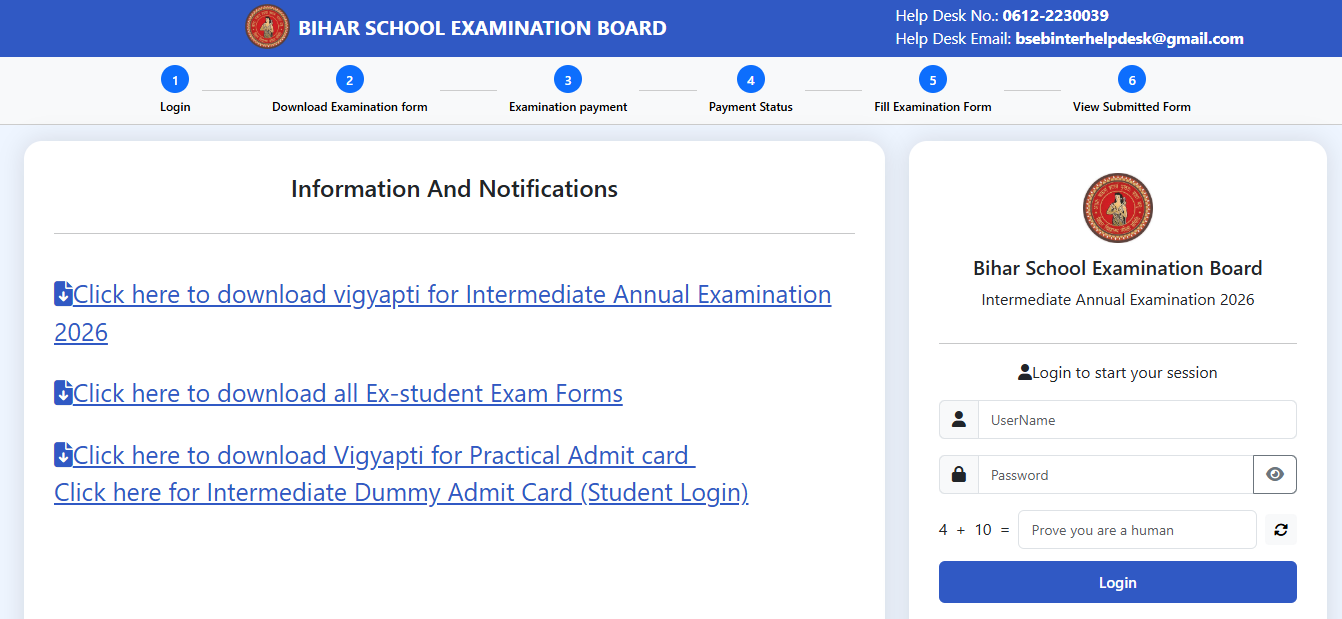Open step 5 Fill Examination Form
Image resolution: width=1342 pixels, height=619 pixels.
click(931, 79)
